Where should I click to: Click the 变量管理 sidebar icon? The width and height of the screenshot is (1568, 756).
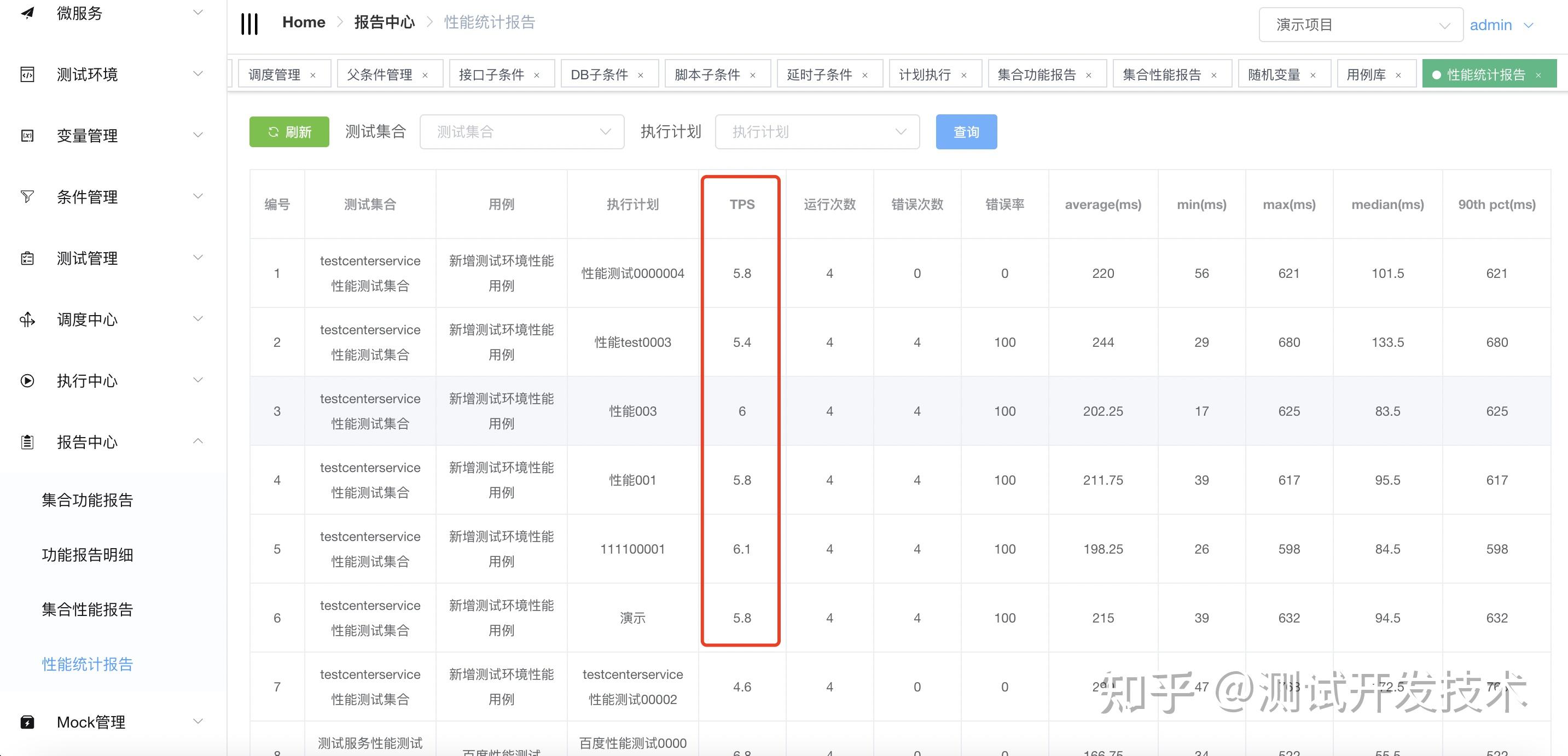(x=27, y=136)
